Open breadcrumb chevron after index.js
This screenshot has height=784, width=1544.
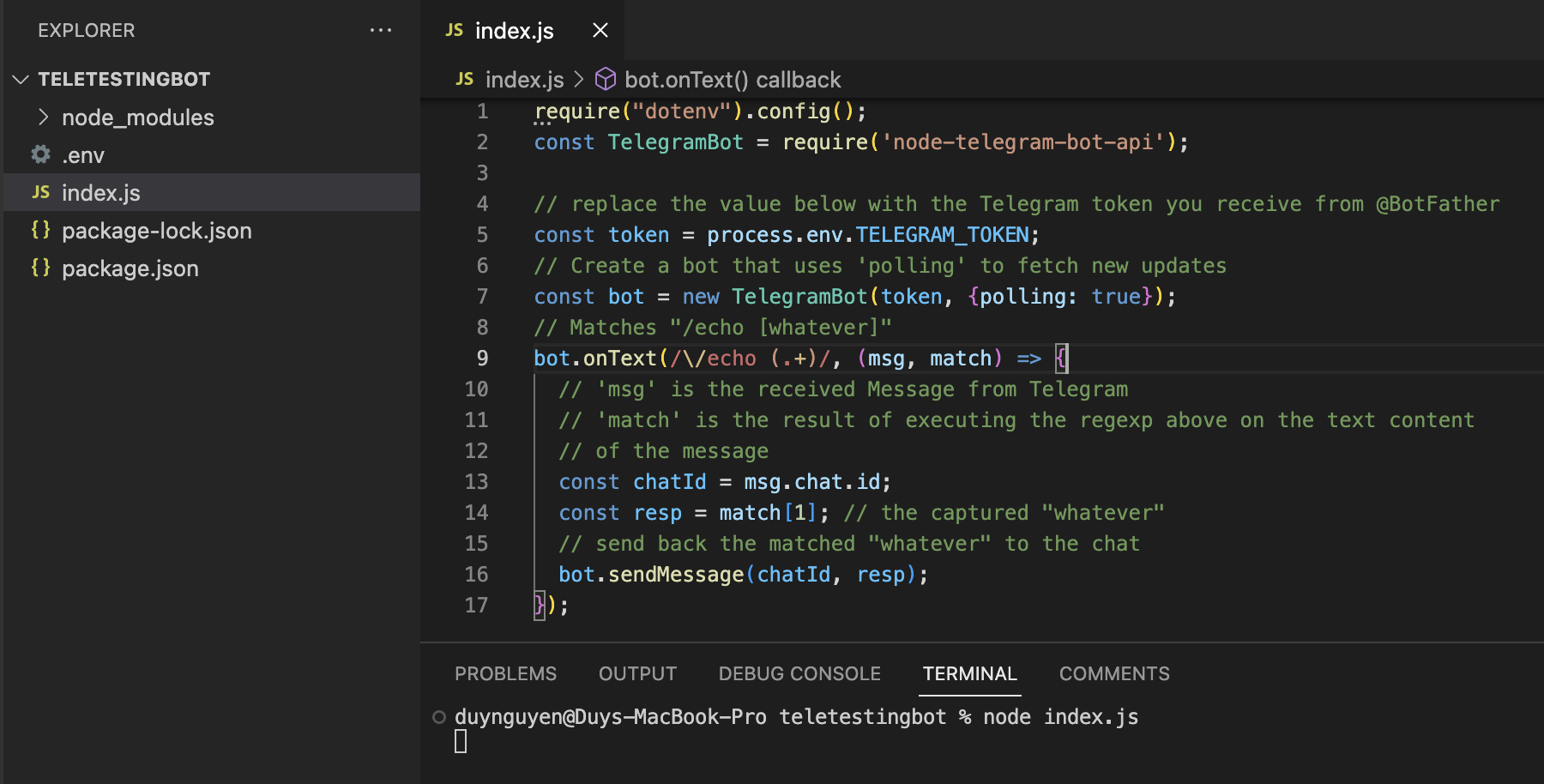click(579, 80)
